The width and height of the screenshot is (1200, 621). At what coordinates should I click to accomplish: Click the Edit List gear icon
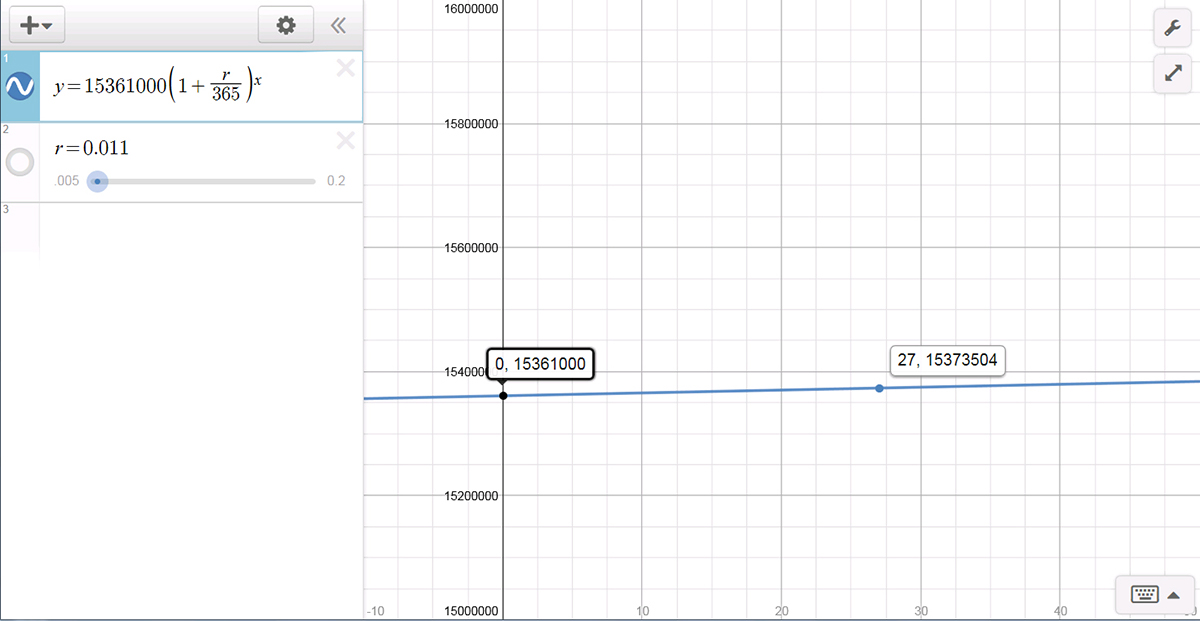point(286,26)
